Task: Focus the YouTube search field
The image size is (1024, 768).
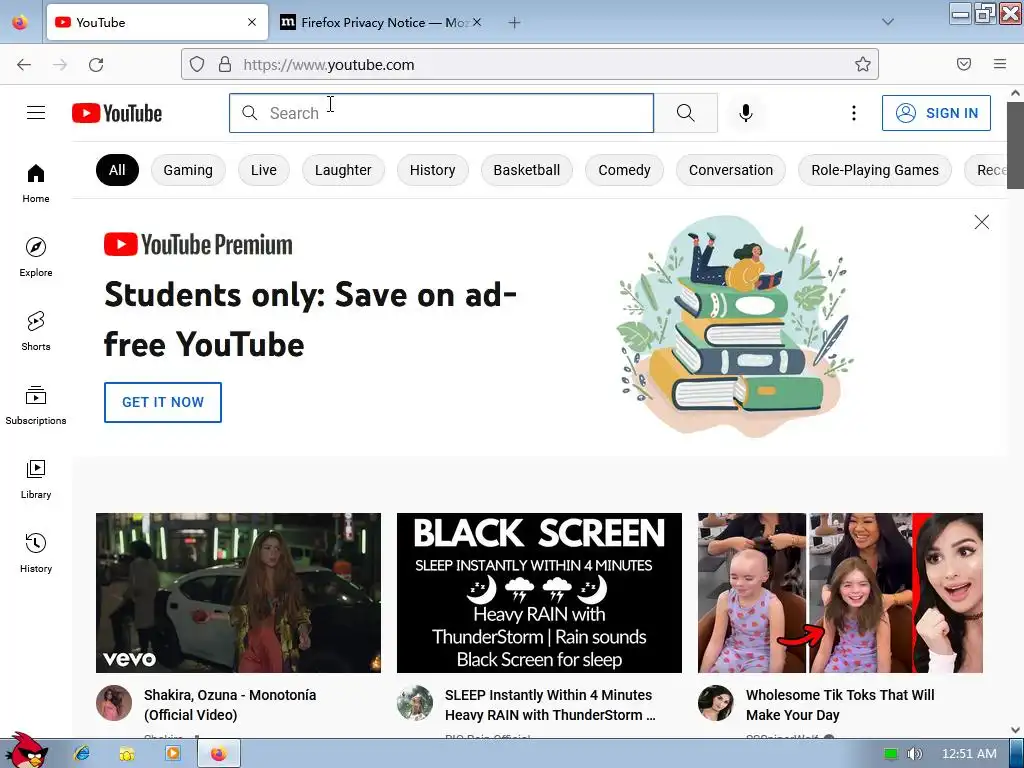Action: pos(441,113)
